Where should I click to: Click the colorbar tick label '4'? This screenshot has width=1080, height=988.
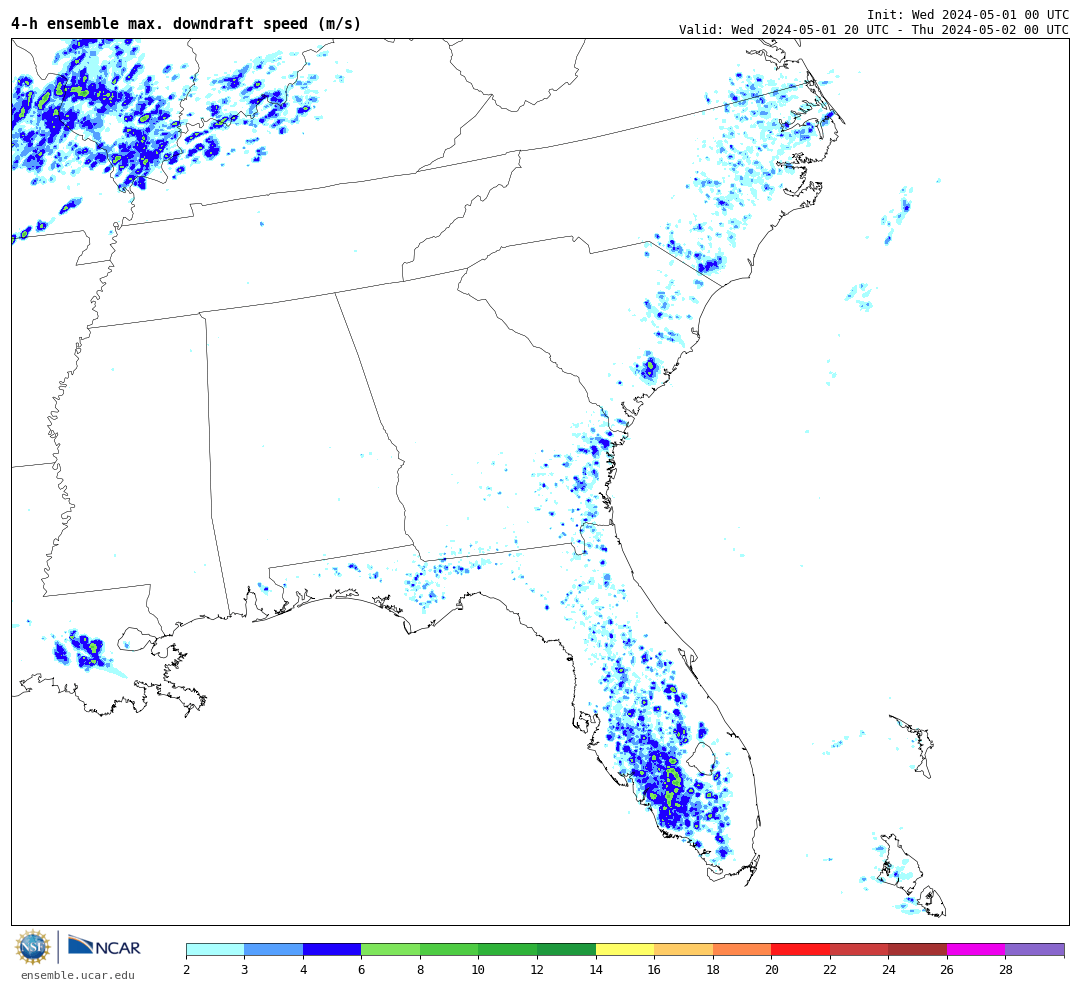303,969
